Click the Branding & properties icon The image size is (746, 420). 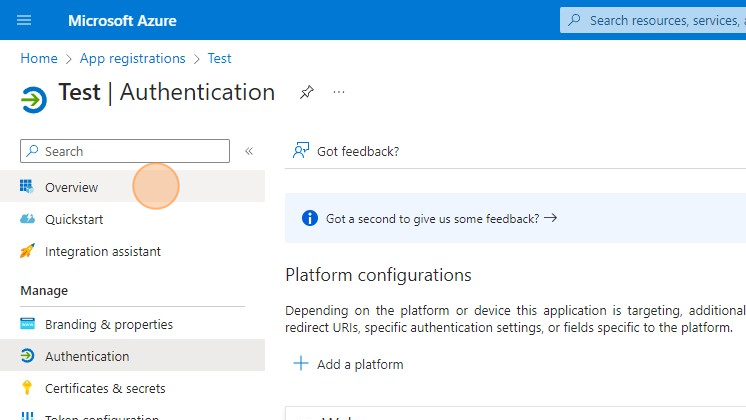point(27,324)
